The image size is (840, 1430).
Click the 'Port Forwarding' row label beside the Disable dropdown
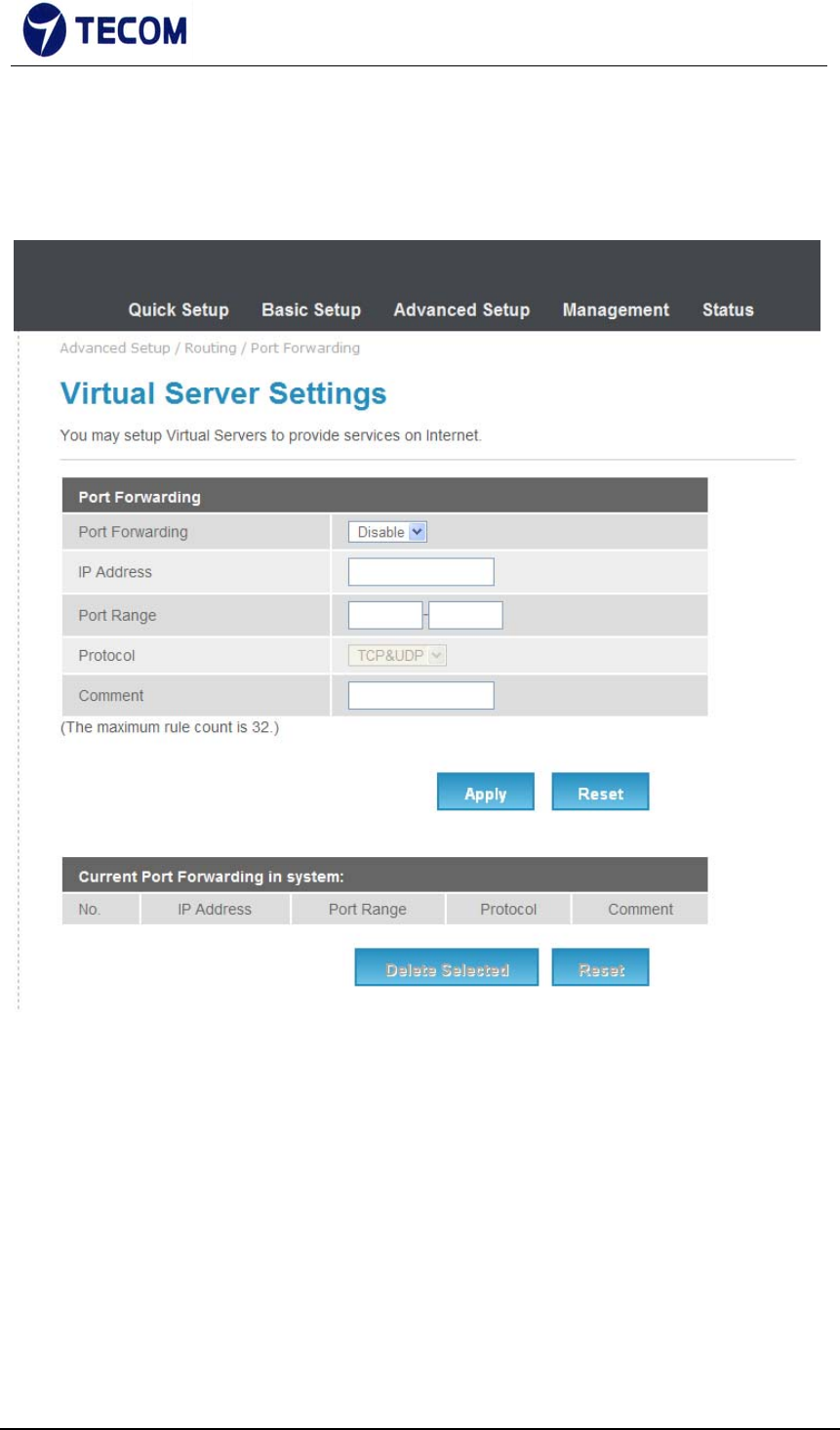click(134, 532)
